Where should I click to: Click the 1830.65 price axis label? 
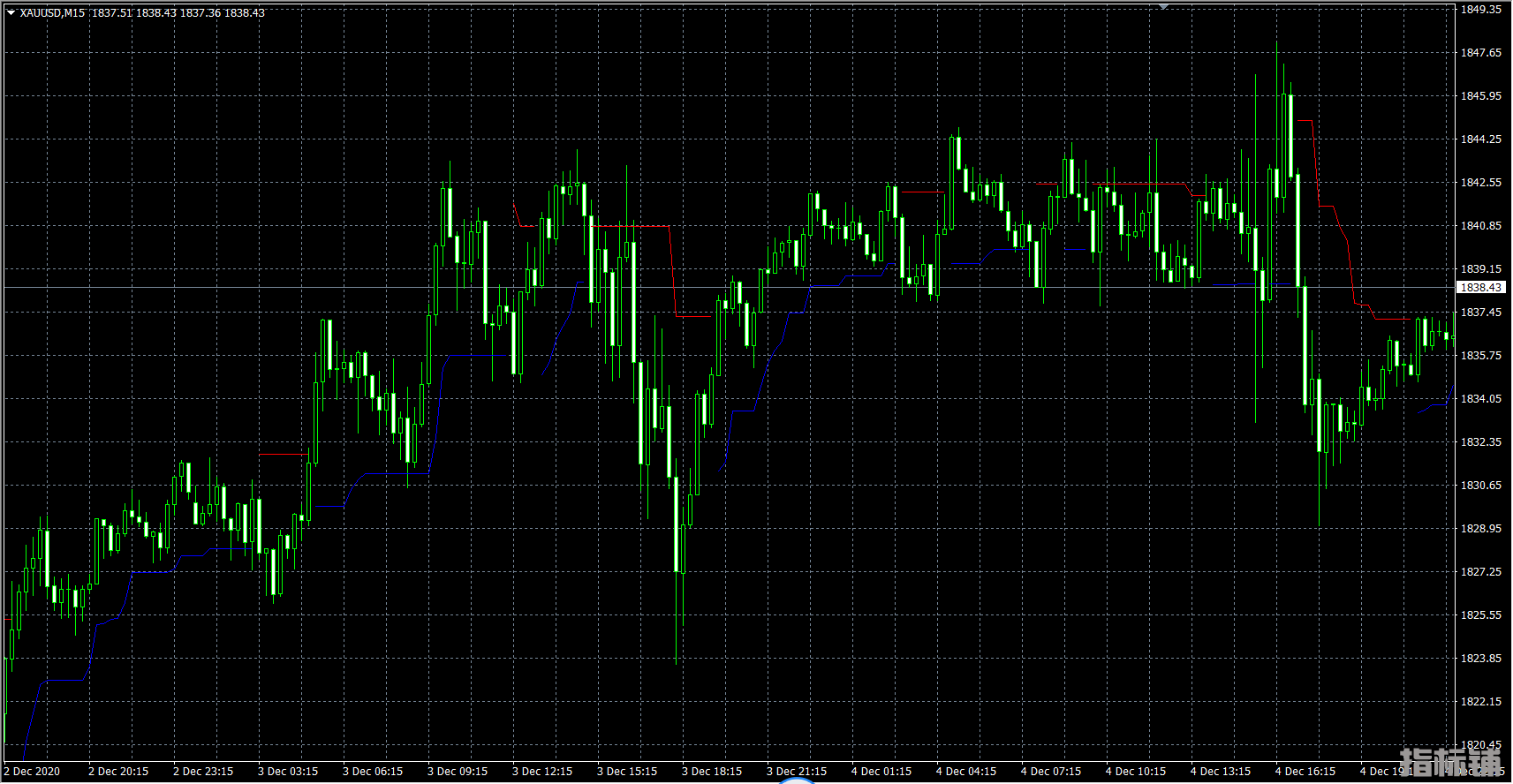pyautogui.click(x=1480, y=486)
